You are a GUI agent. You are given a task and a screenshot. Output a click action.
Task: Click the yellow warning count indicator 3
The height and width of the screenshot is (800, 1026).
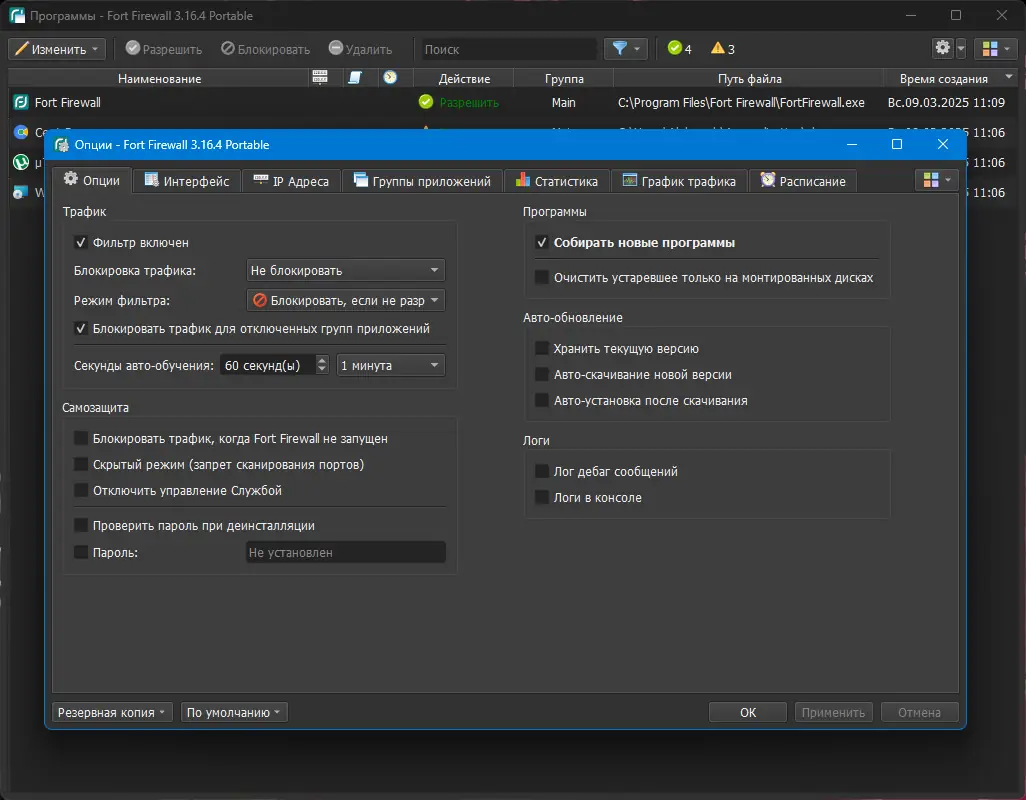click(x=723, y=48)
